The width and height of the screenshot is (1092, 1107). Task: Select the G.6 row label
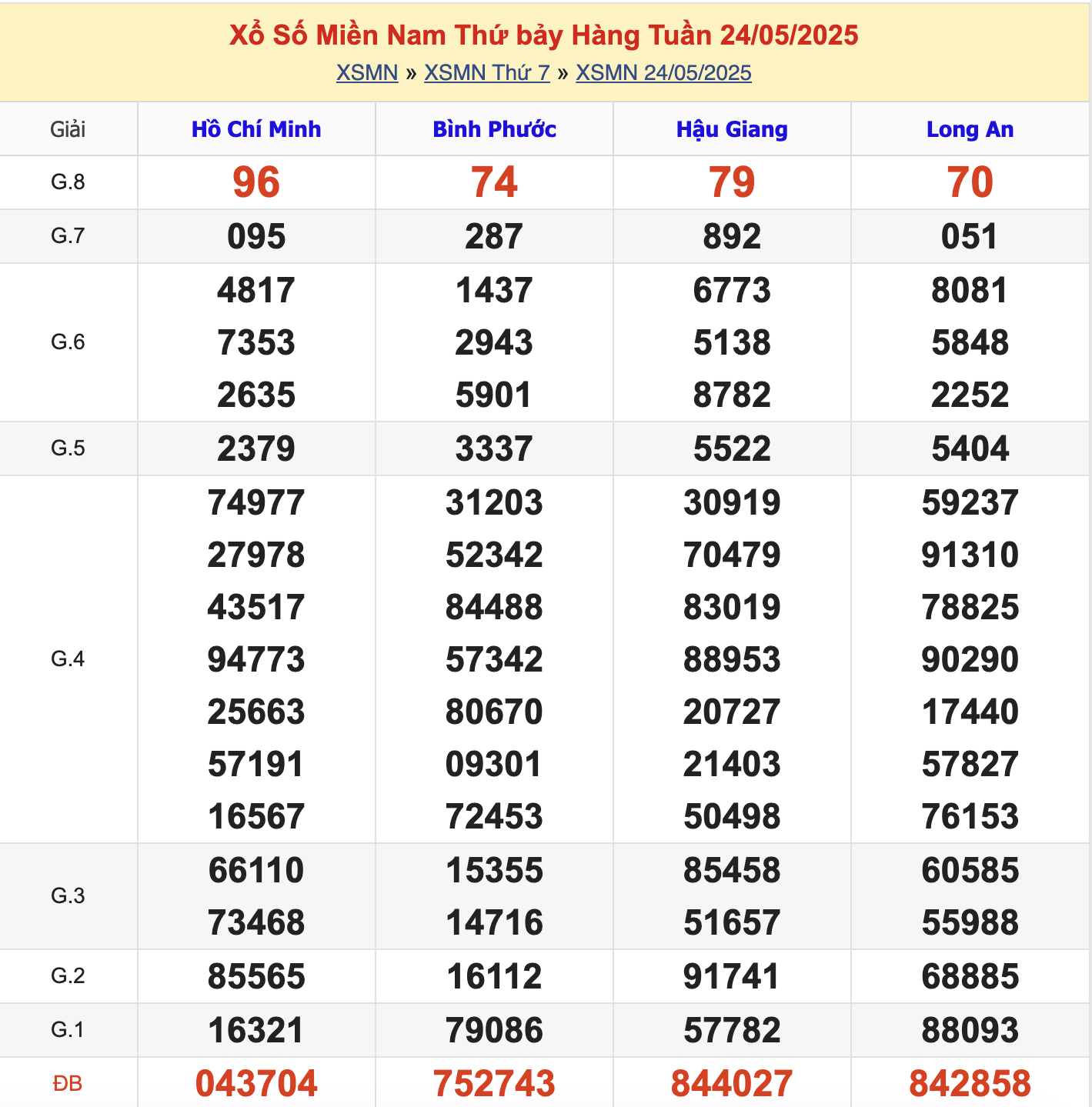coord(68,342)
